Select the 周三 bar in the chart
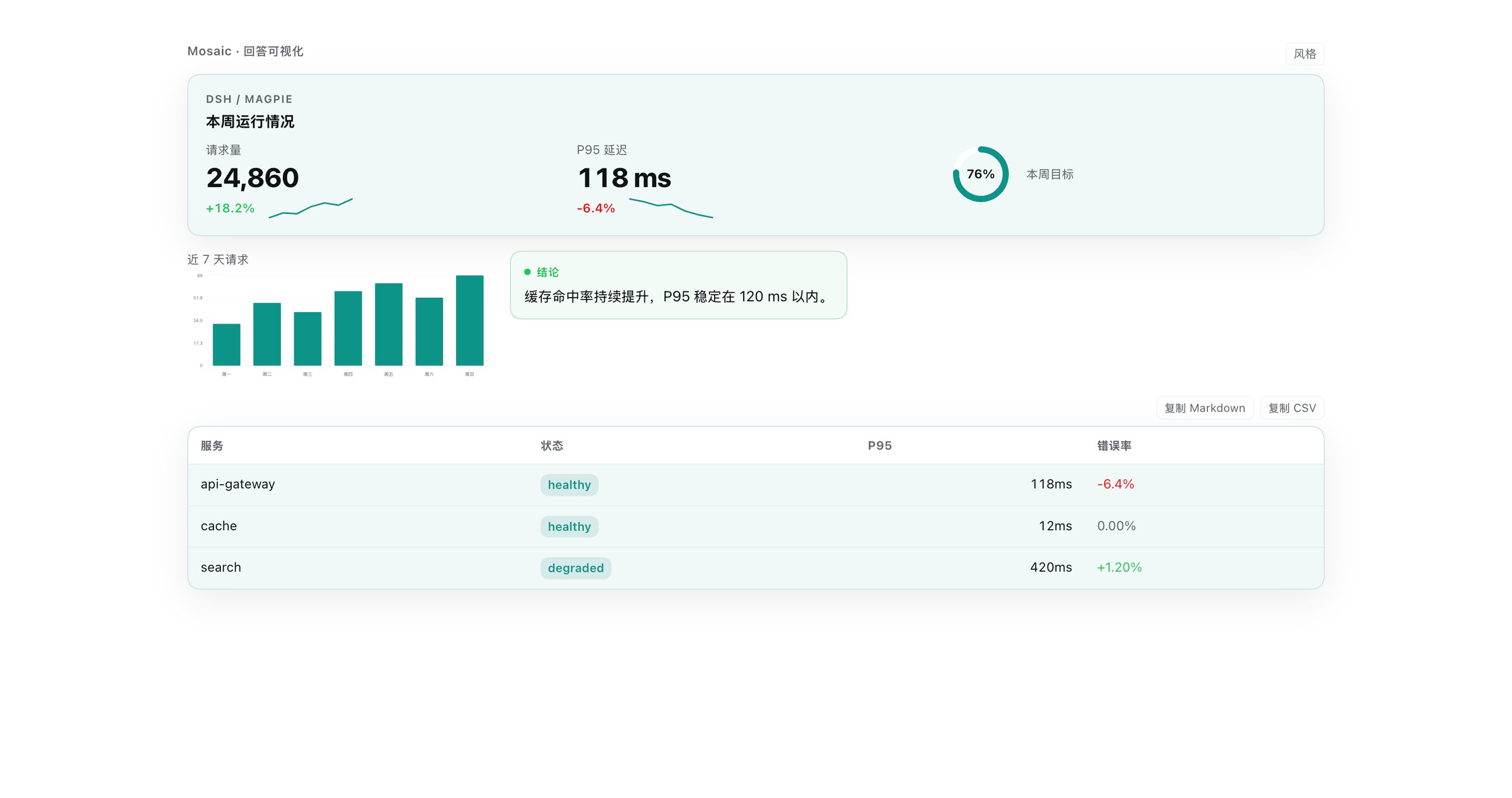This screenshot has height=798, width=1512. pyautogui.click(x=307, y=338)
